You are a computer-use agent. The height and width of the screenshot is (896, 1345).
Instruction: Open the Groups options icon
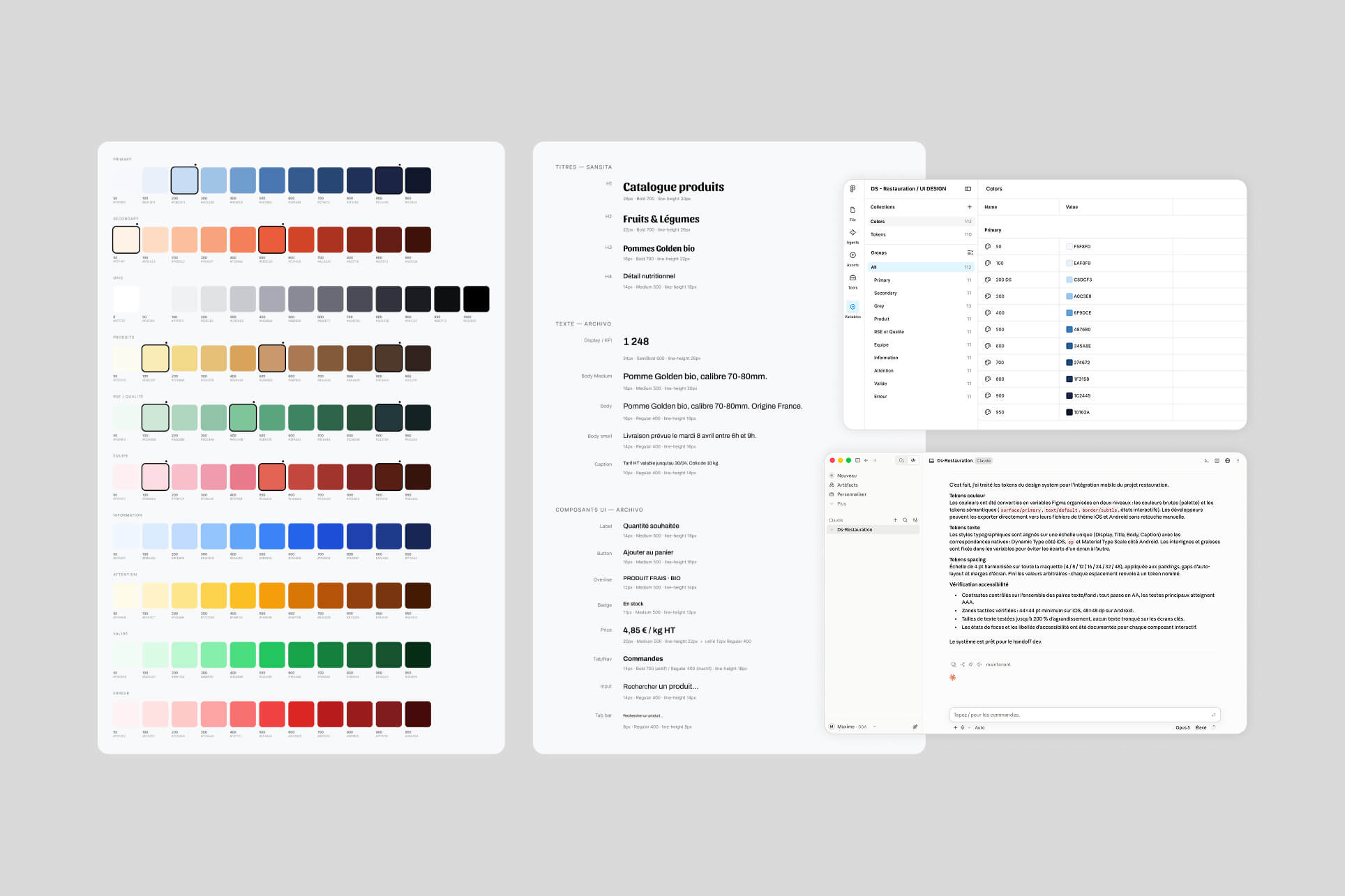tap(969, 252)
